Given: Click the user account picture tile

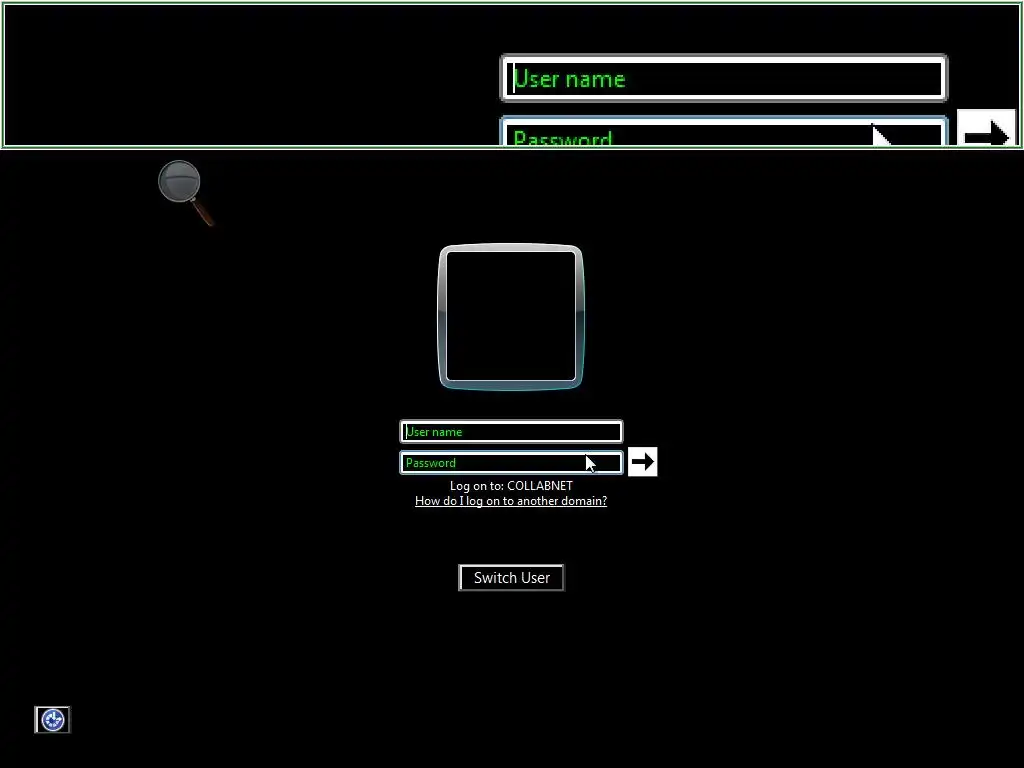Looking at the screenshot, I should point(511,317).
